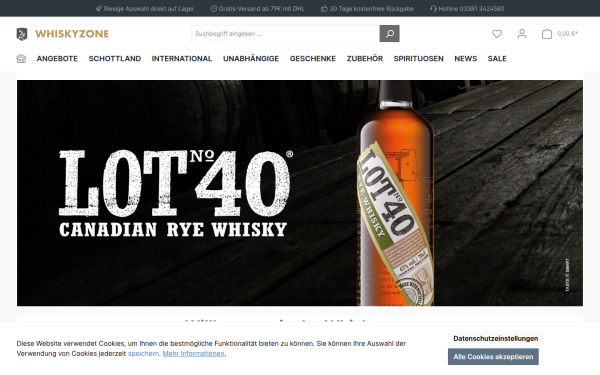Click the Riesige Auswahl direkt auf Lager text
600x375 pixels.
[149, 8]
